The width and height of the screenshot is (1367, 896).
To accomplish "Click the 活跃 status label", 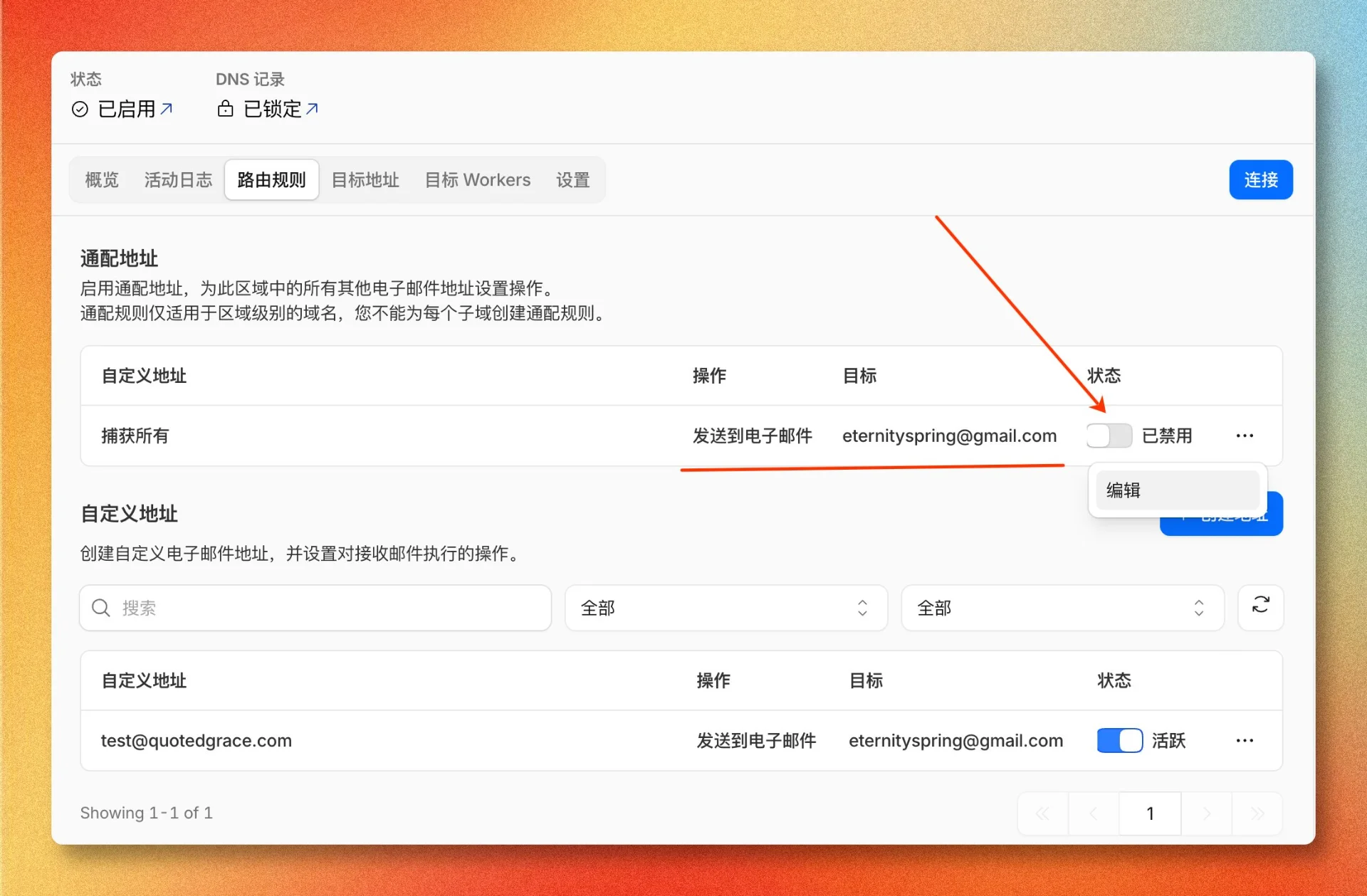I will [1169, 741].
